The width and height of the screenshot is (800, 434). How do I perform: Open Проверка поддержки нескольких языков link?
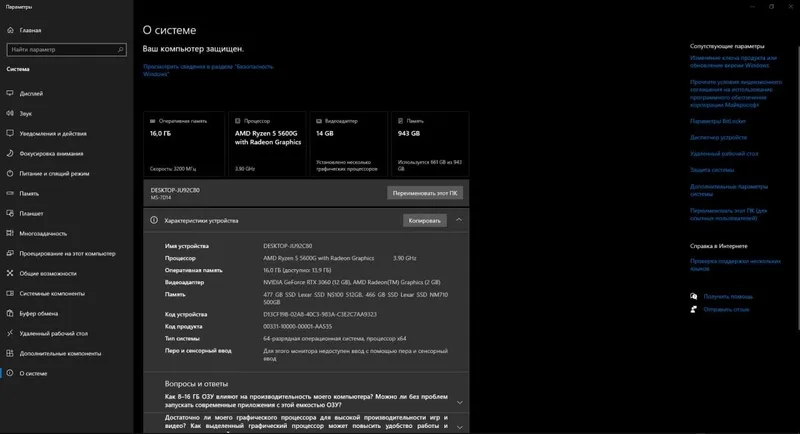coord(735,265)
